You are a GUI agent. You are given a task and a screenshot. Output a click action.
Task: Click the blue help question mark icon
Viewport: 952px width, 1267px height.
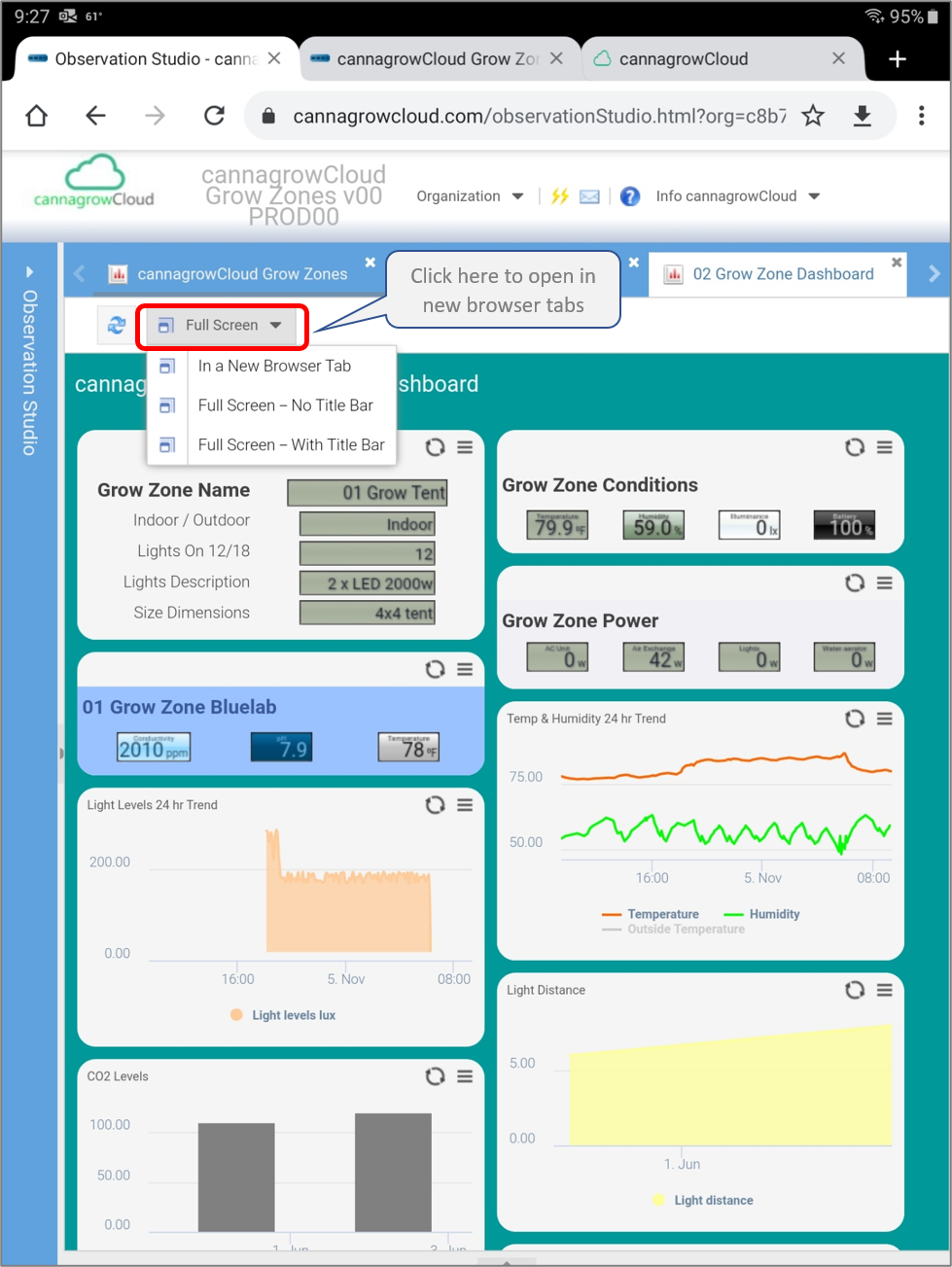630,196
